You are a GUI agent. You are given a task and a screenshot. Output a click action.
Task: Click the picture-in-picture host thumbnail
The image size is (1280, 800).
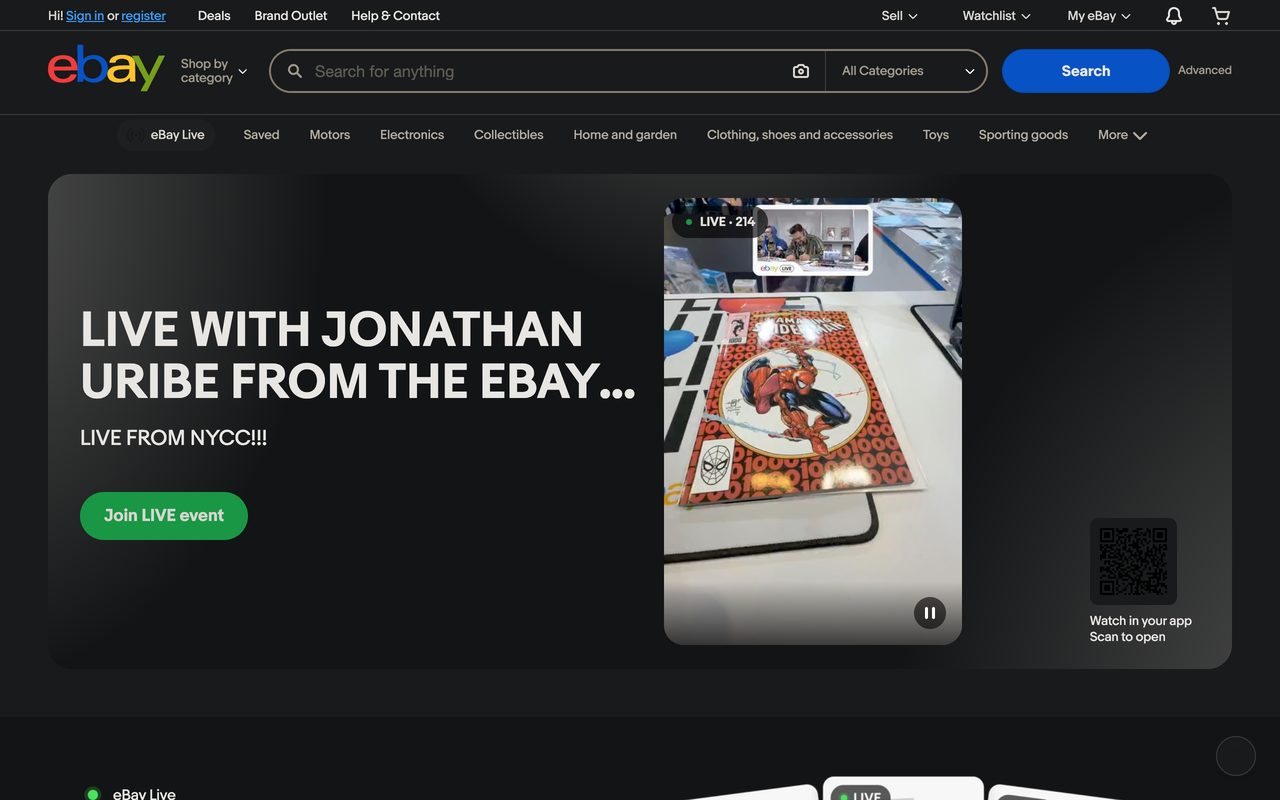[813, 240]
